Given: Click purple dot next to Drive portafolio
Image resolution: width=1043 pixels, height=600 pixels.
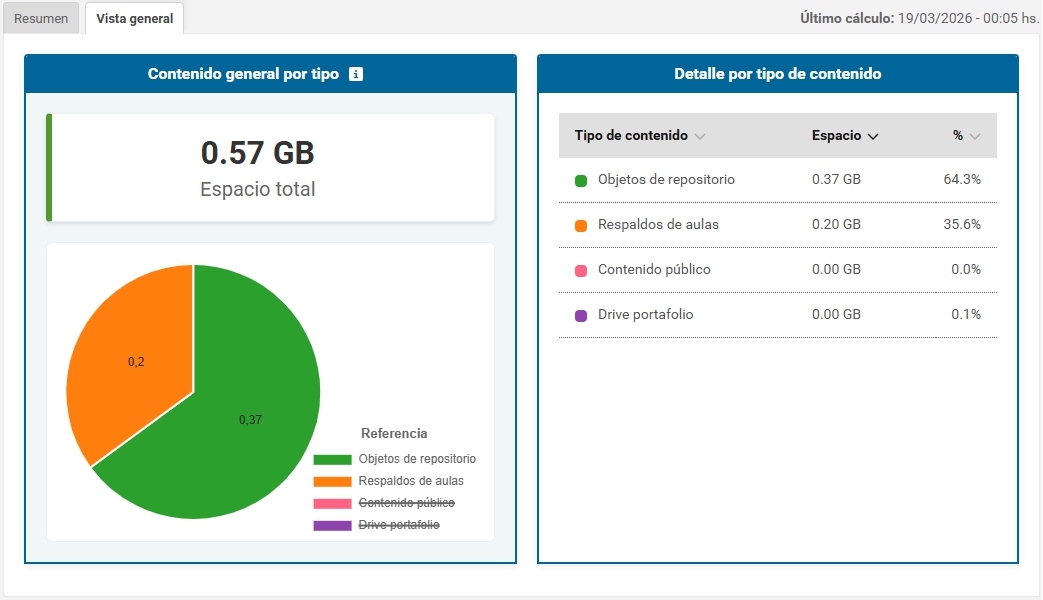Looking at the screenshot, I should tap(581, 316).
